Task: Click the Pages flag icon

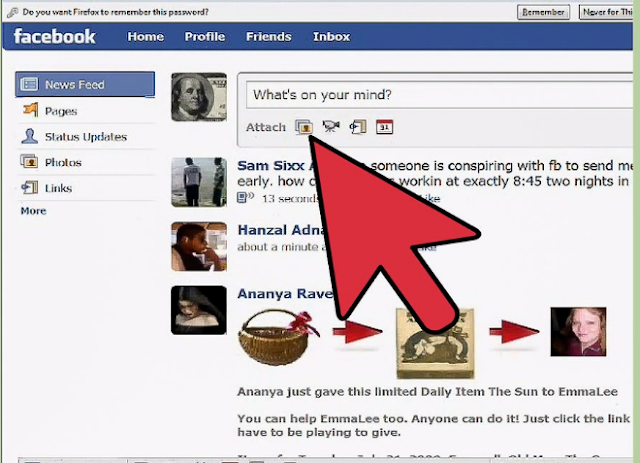Action: pos(30,110)
